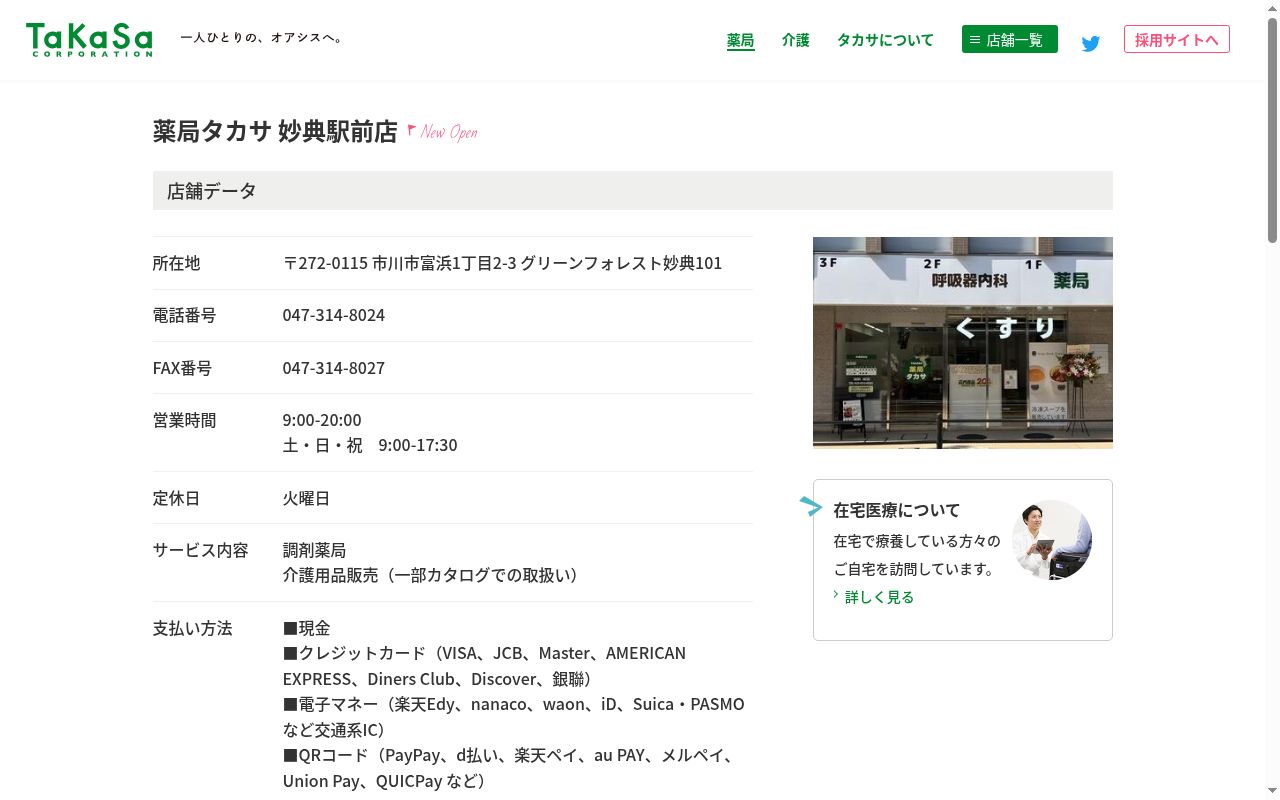Open the タカサについて menu item
1280x800 pixels.
pos(885,40)
